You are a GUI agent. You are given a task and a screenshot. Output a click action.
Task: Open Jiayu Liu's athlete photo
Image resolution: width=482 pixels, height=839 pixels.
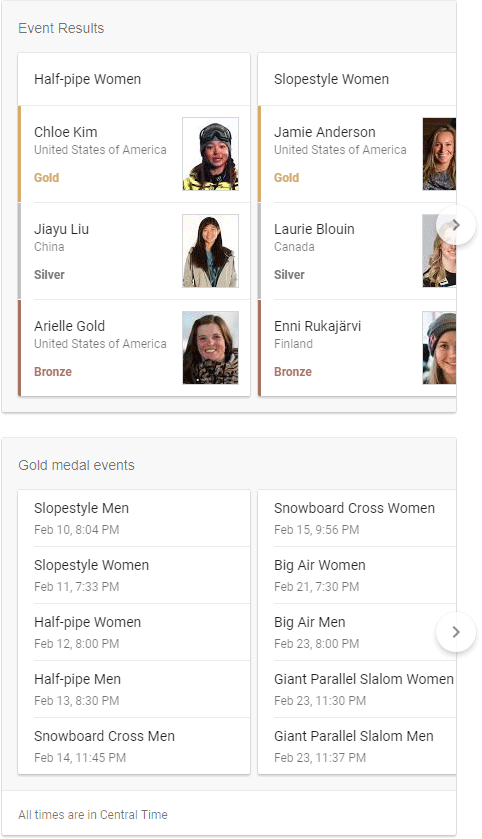[210, 251]
